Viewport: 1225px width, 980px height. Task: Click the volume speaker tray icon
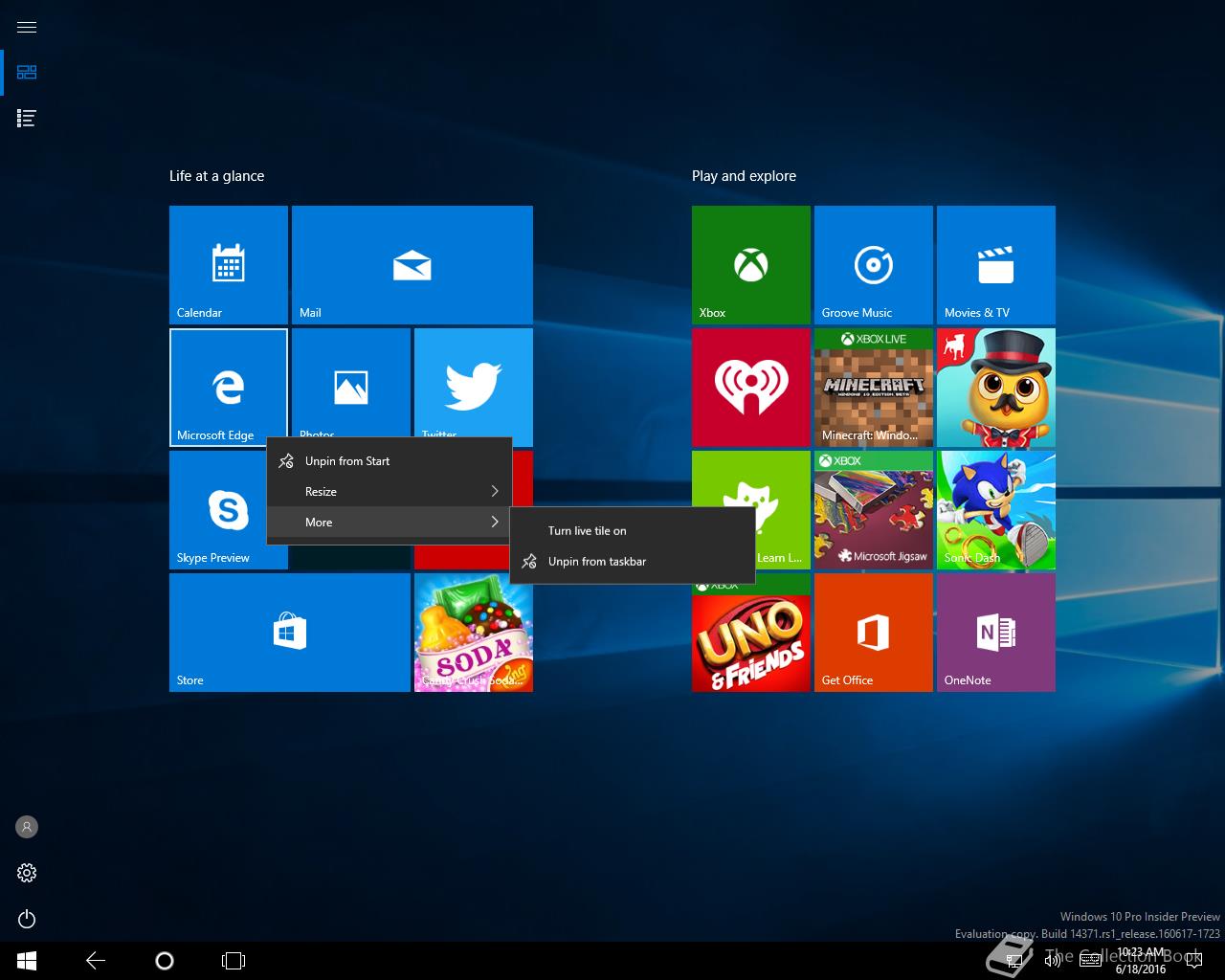[1053, 961]
